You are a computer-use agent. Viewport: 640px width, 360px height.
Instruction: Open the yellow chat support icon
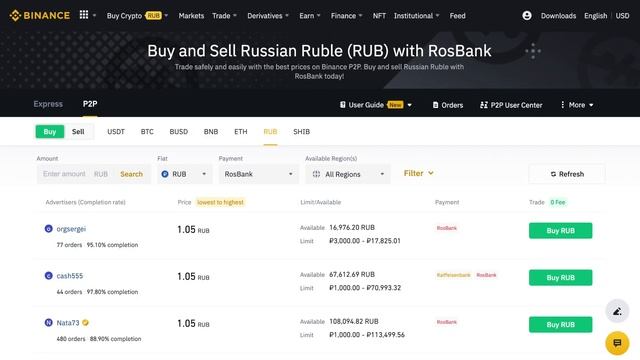[617, 343]
